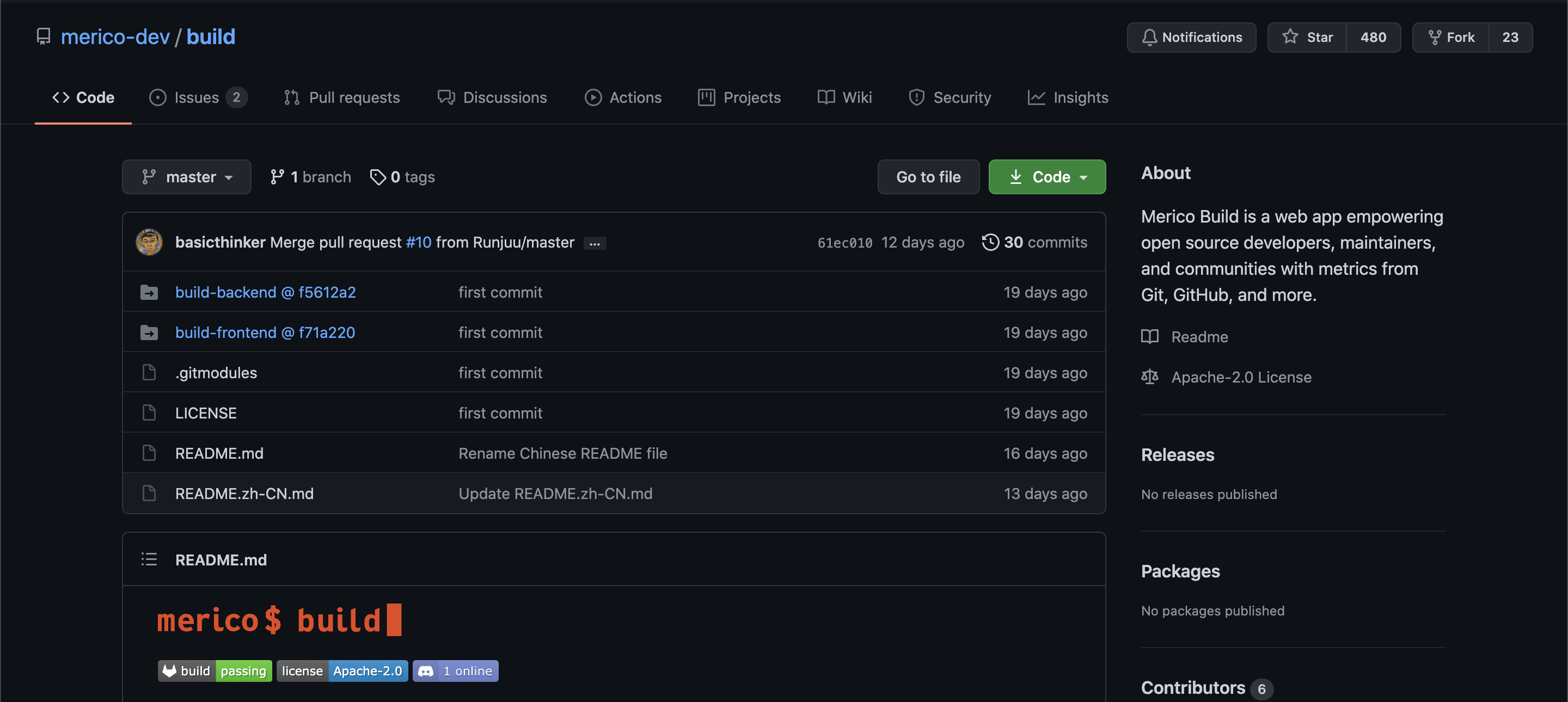This screenshot has width=1568, height=702.
Task: Open the Notifications subscription button
Action: tap(1191, 37)
